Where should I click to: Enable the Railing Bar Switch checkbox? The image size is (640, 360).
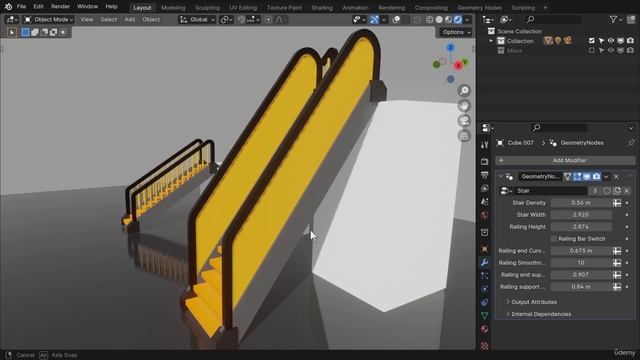[x=554, y=239]
